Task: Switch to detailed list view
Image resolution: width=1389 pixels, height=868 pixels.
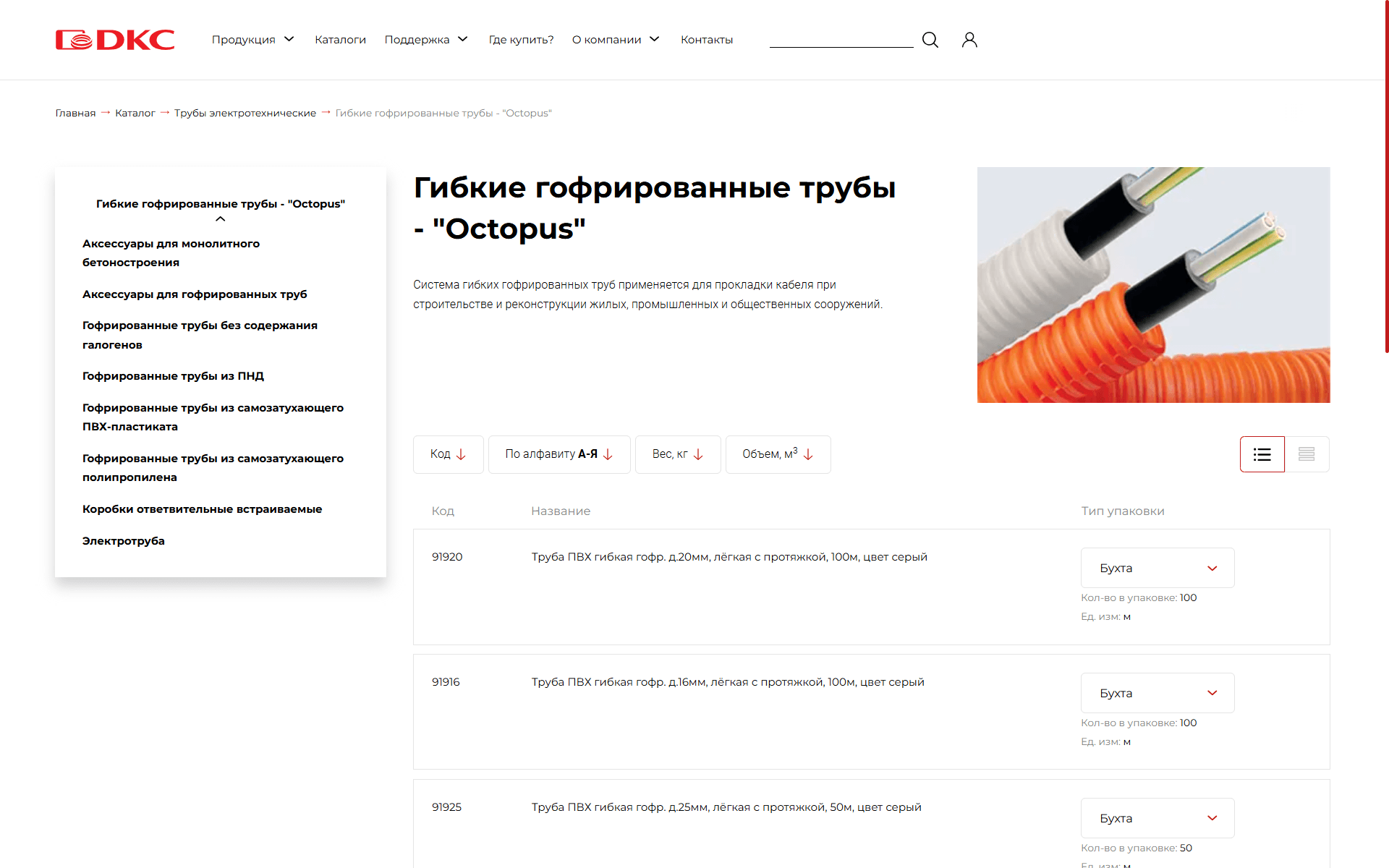Action: [1262, 454]
